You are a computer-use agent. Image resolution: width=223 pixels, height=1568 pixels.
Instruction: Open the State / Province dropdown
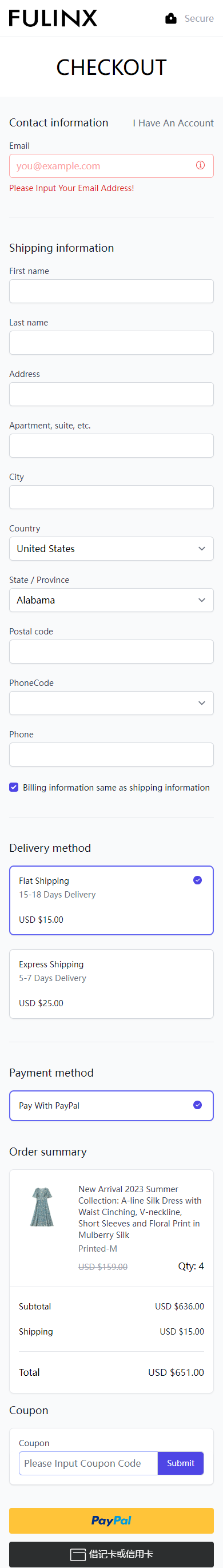[x=111, y=600]
